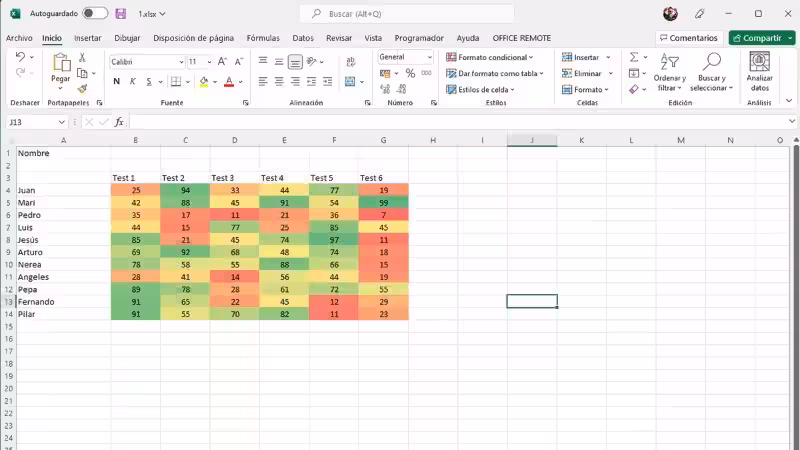Click the Save floppy disk icon

pyautogui.click(x=120, y=14)
